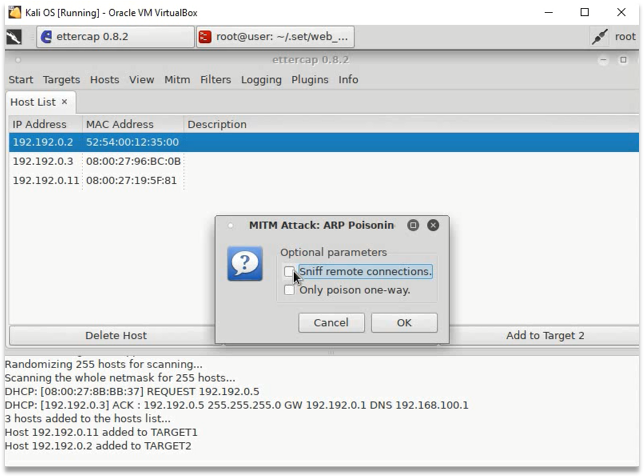Image resolution: width=644 pixels, height=476 pixels.
Task: Select host row 192.192.0.2
Action: [x=324, y=142]
